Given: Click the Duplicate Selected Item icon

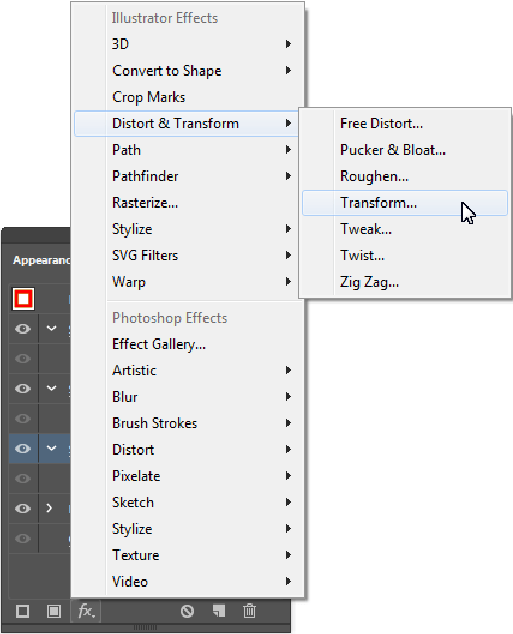Looking at the screenshot, I should click(x=219, y=611).
